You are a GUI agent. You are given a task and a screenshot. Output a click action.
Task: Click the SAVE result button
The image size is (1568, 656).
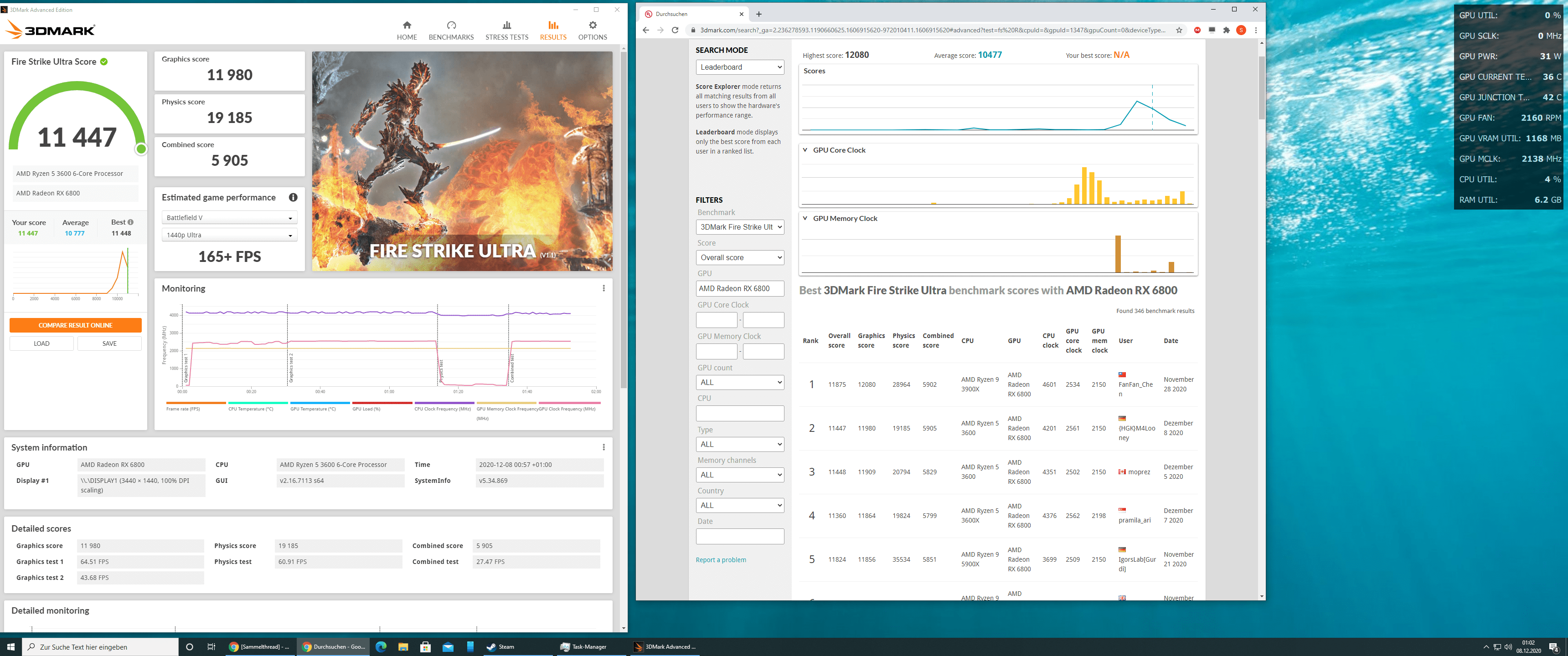109,344
